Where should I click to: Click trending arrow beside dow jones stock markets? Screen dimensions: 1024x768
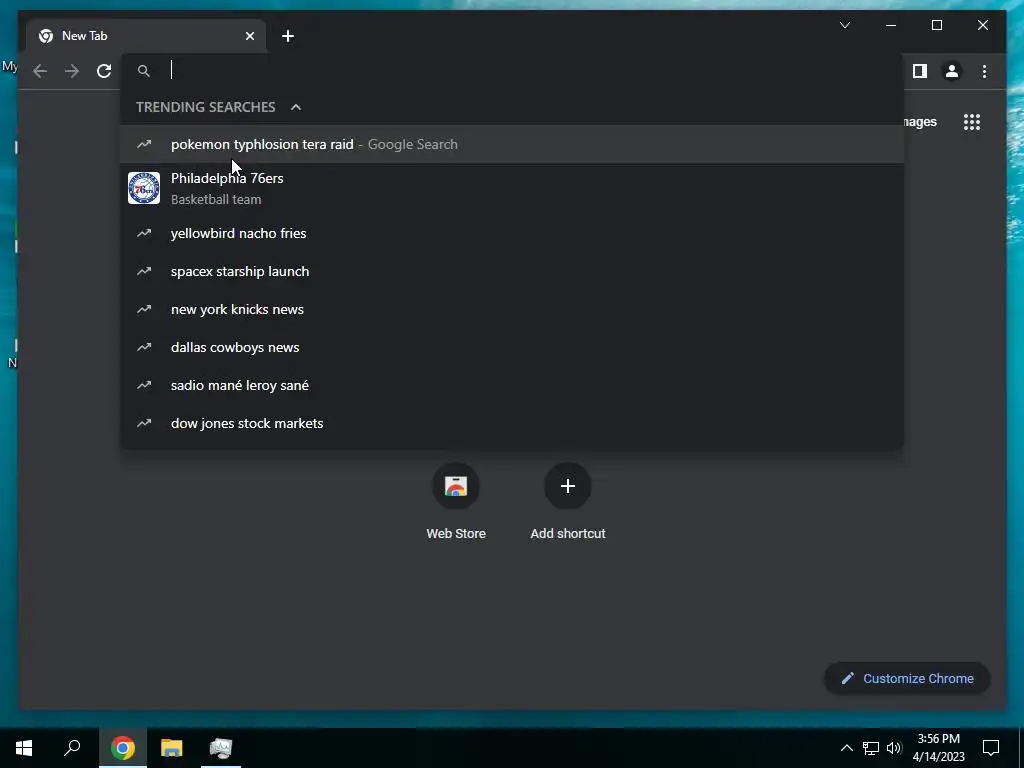[144, 423]
